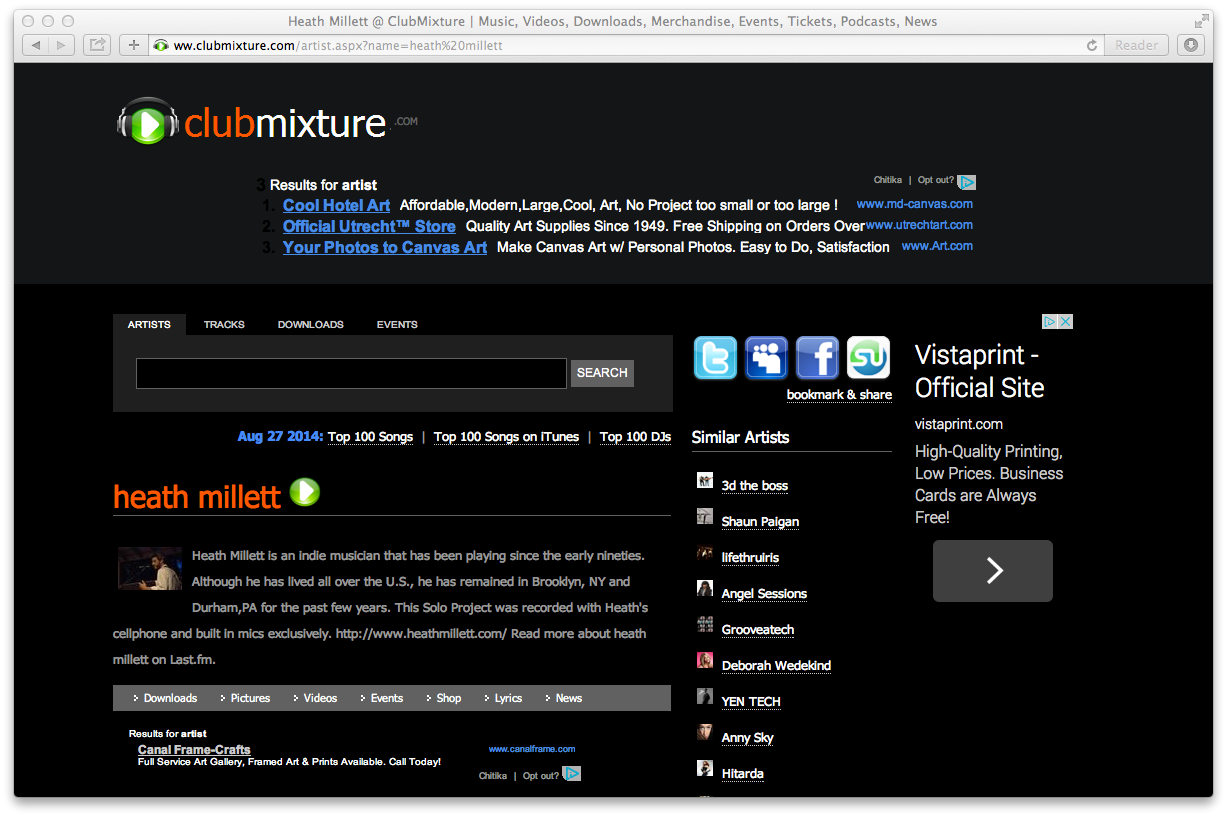The image size is (1227, 817).
Task: Open the Safari share button
Action: point(97,45)
